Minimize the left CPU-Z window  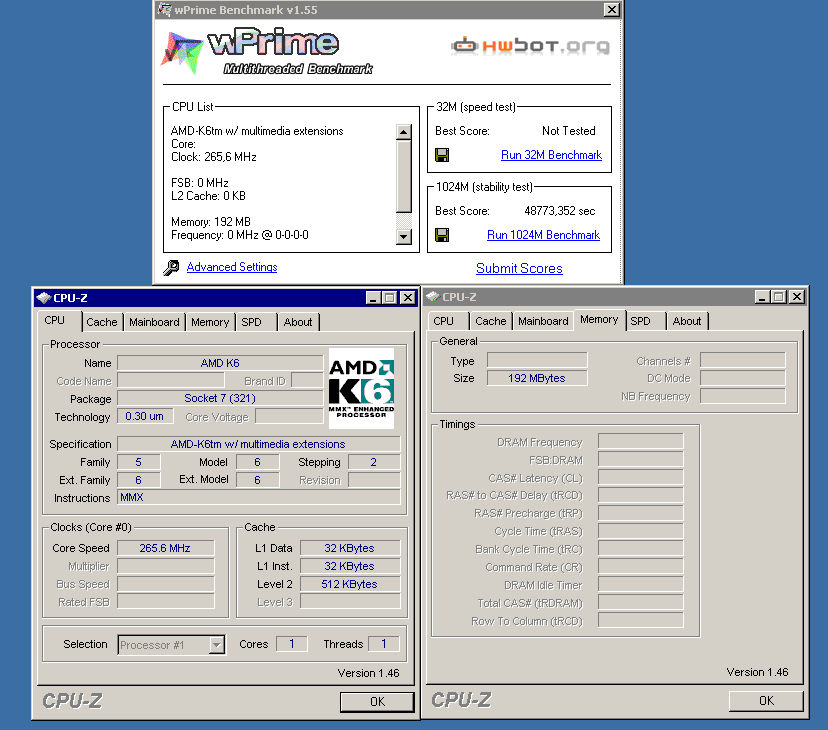tap(373, 298)
